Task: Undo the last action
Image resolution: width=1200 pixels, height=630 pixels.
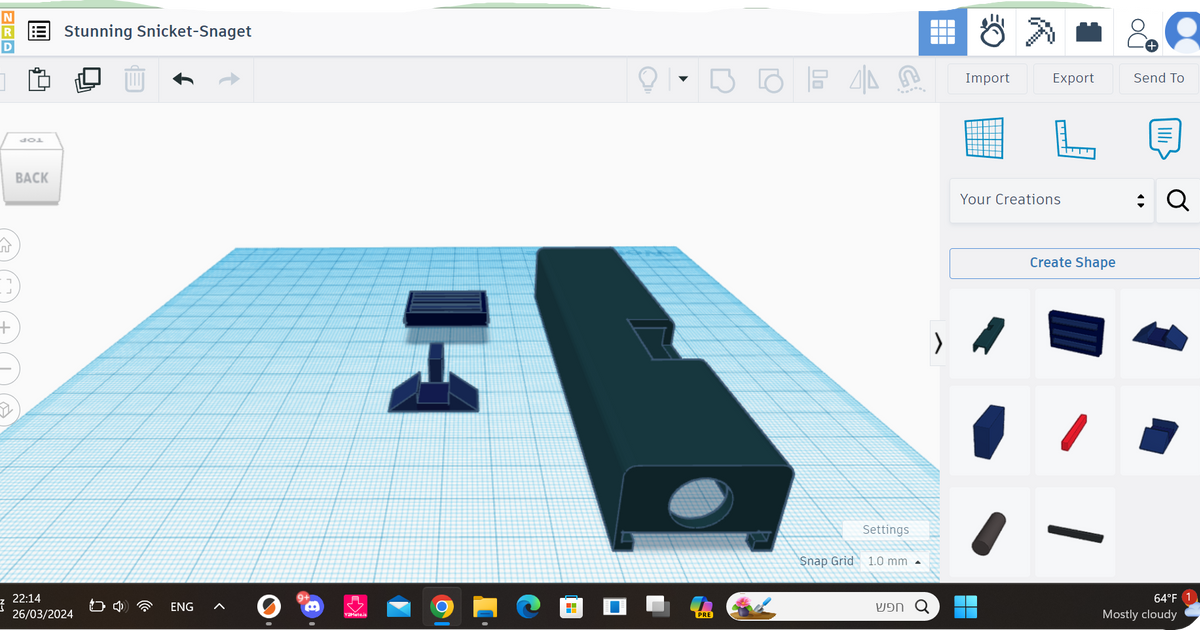Action: click(x=184, y=79)
